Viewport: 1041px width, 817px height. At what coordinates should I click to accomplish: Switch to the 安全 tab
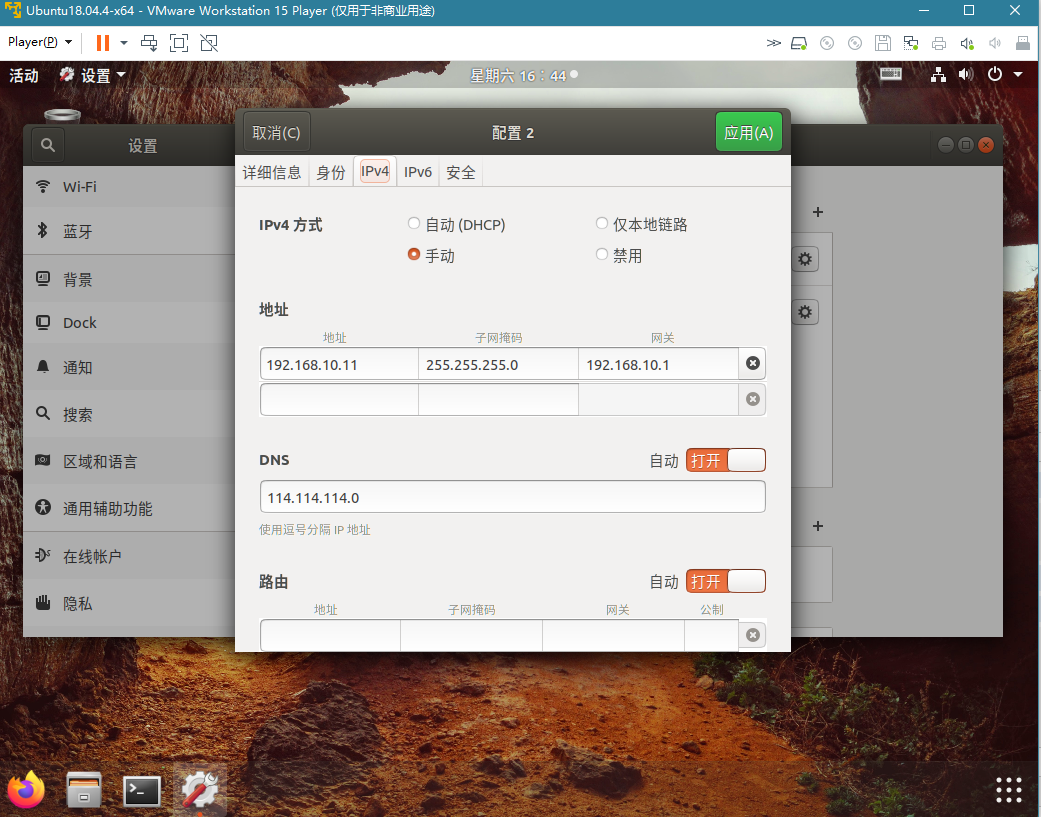tap(461, 173)
